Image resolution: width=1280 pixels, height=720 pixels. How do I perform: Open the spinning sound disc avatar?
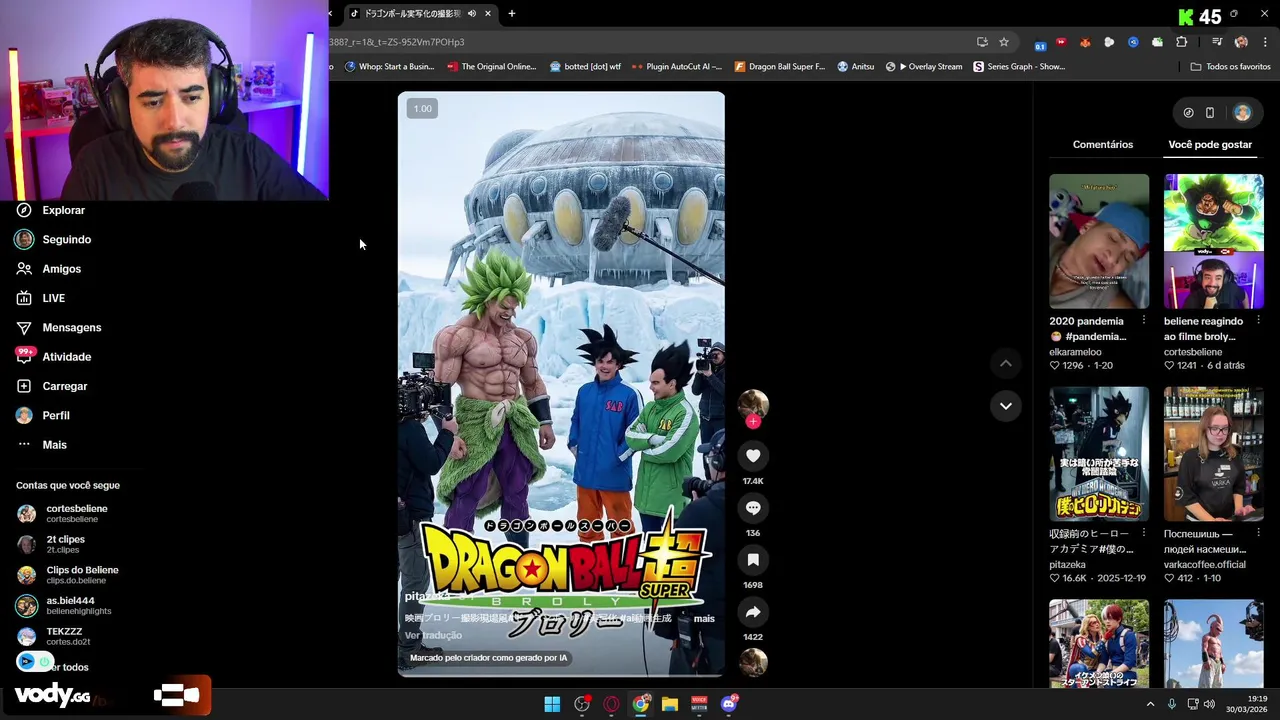[753, 662]
